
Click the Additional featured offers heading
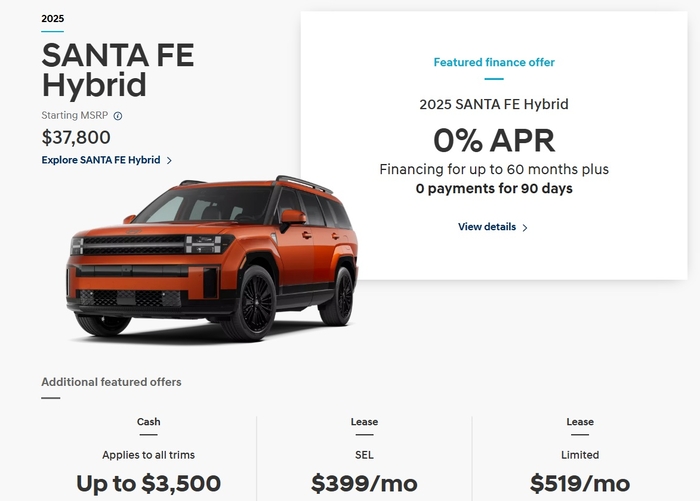tap(111, 382)
